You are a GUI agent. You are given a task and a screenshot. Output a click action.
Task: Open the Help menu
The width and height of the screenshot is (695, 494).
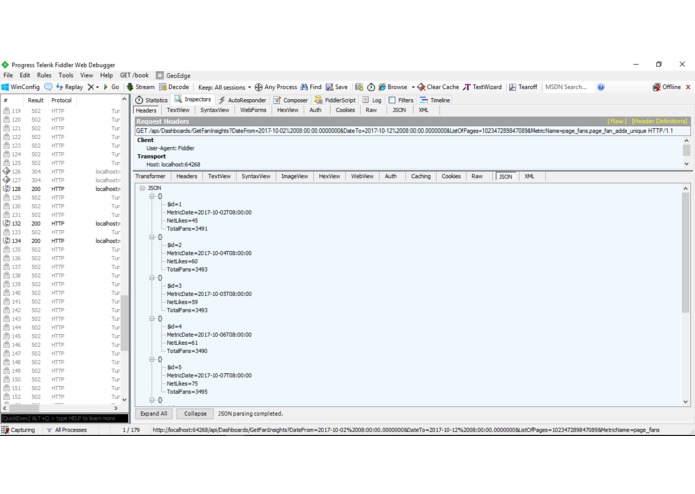pyautogui.click(x=106, y=75)
